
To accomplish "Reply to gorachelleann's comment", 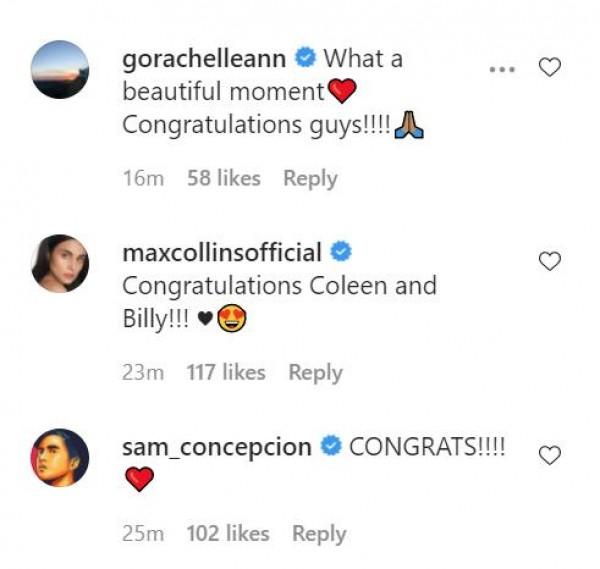I will tap(310, 178).
